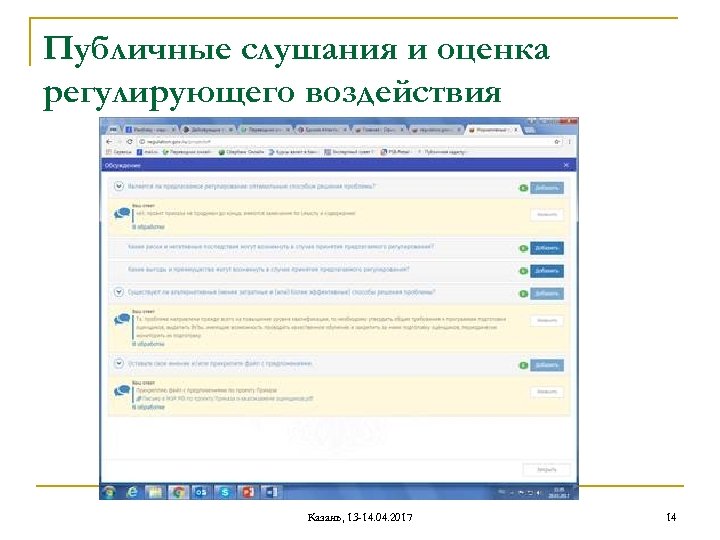Open Word from the taskbar
Image resolution: width=720 pixels, height=540 pixels.
tap(271, 492)
